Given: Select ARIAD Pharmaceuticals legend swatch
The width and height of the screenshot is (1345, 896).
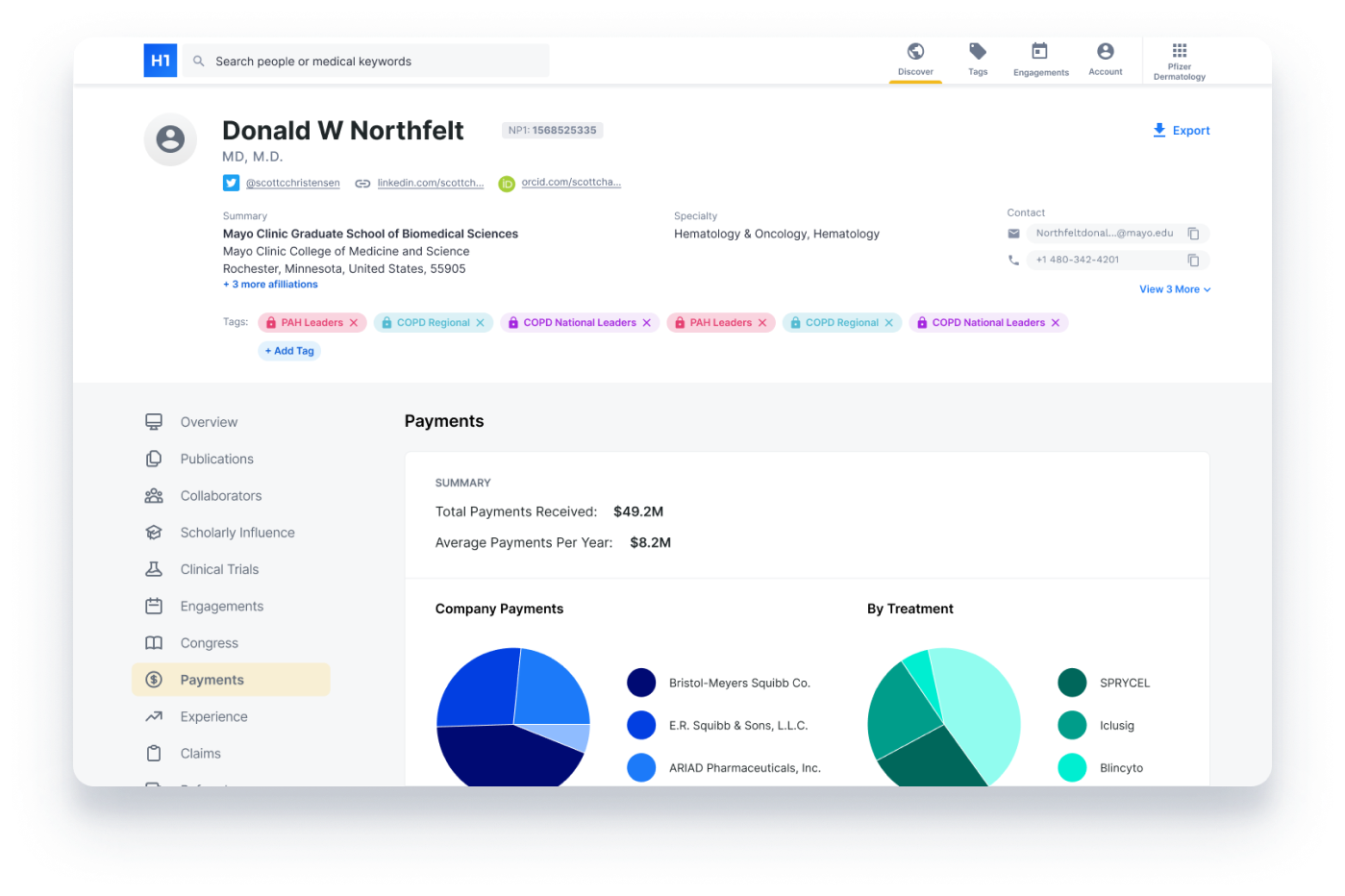Looking at the screenshot, I should point(641,767).
